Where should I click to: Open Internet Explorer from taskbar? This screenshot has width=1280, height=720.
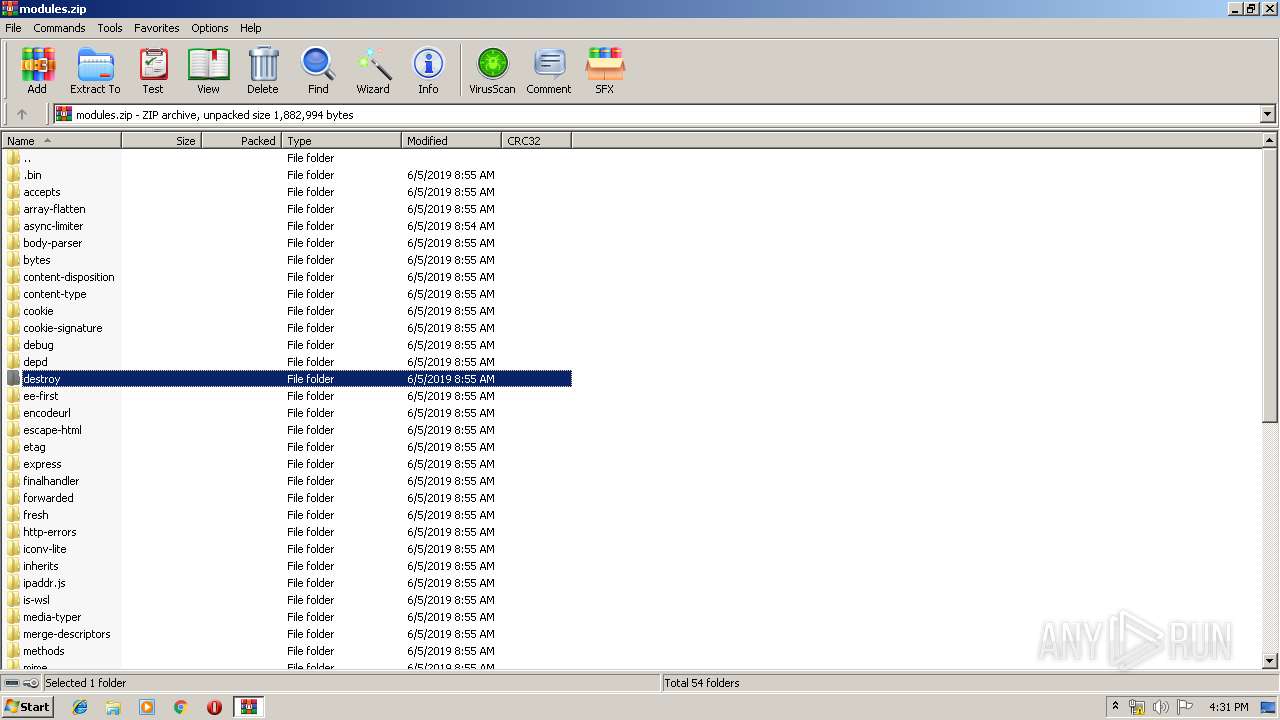(x=80, y=707)
